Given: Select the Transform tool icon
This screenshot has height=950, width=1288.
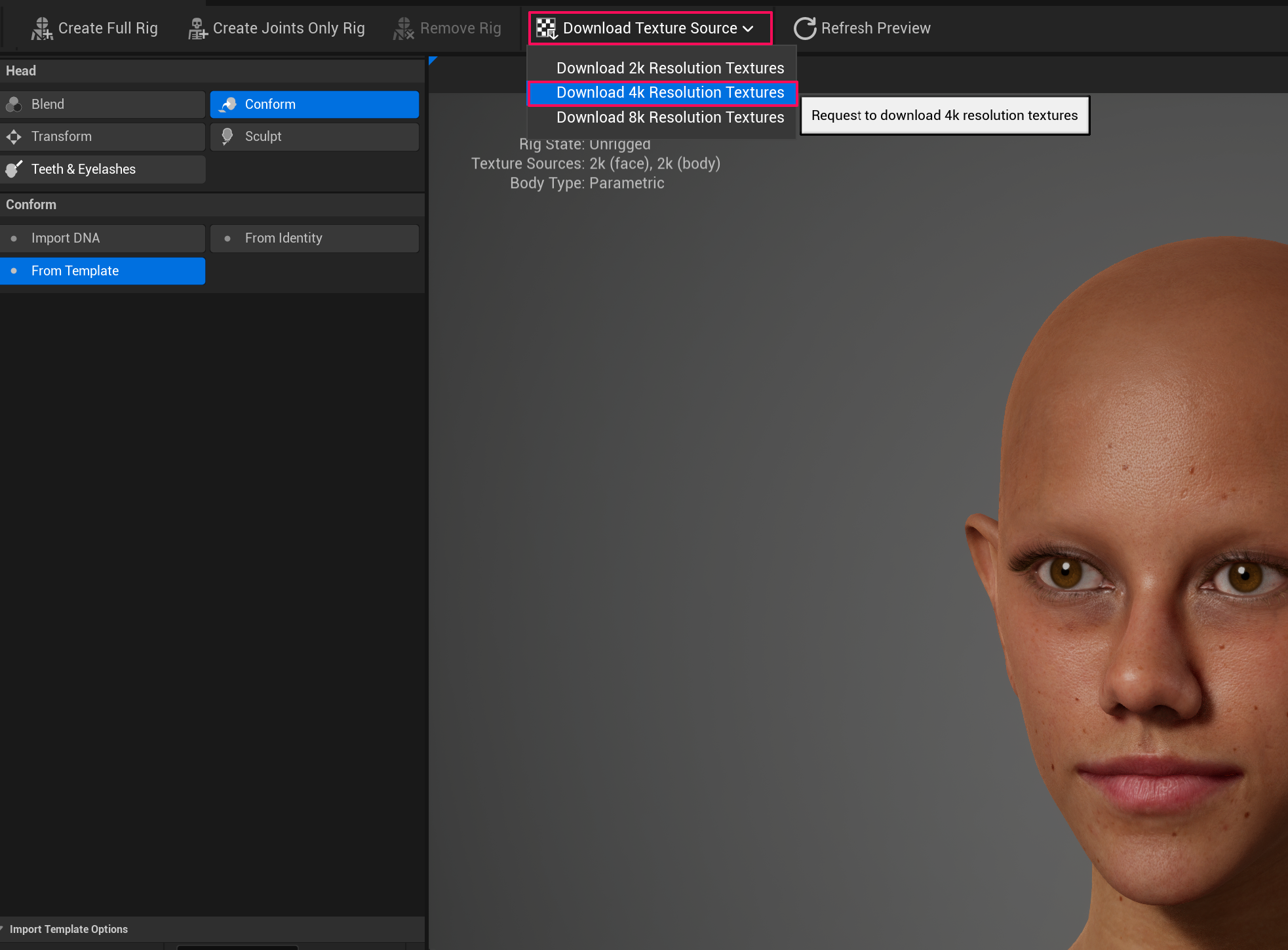Looking at the screenshot, I should (14, 136).
